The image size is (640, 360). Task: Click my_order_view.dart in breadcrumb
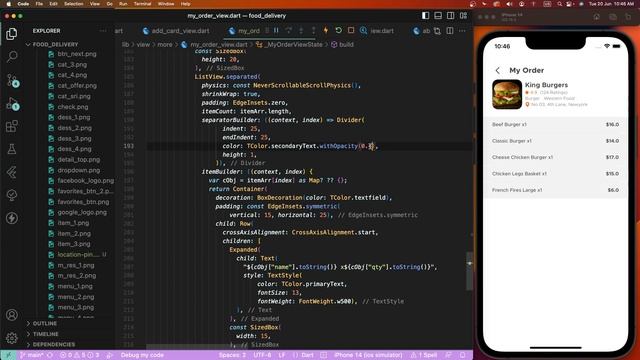pyautogui.click(x=219, y=44)
